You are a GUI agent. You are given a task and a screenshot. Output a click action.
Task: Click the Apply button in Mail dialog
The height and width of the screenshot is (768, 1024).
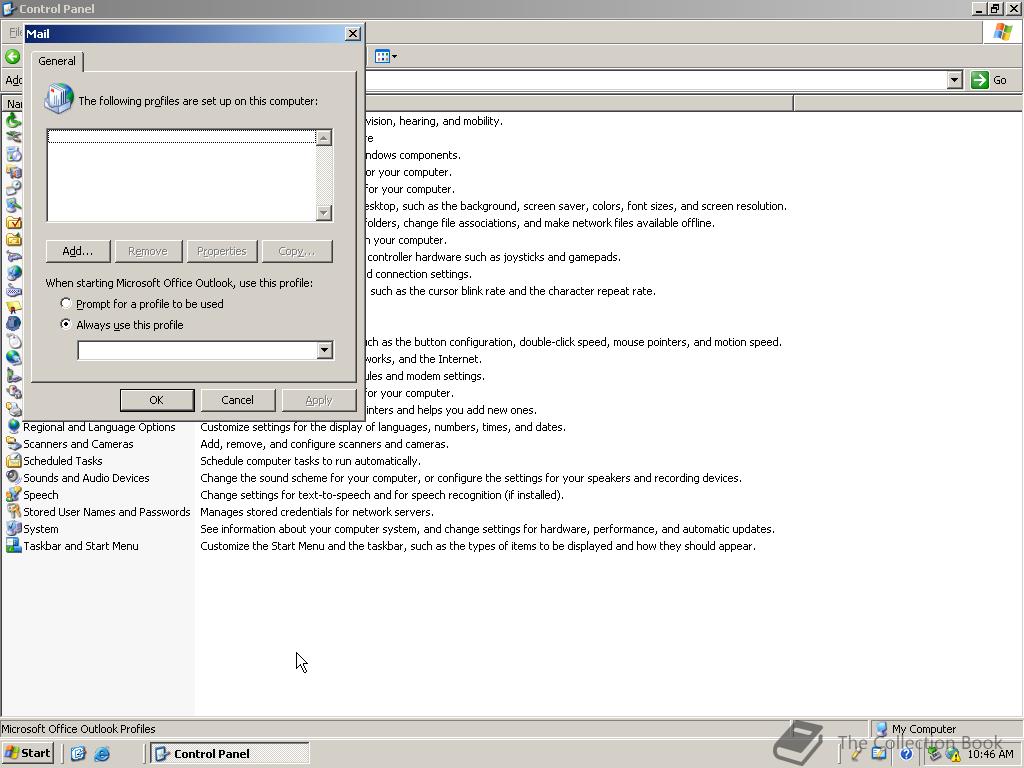point(319,400)
